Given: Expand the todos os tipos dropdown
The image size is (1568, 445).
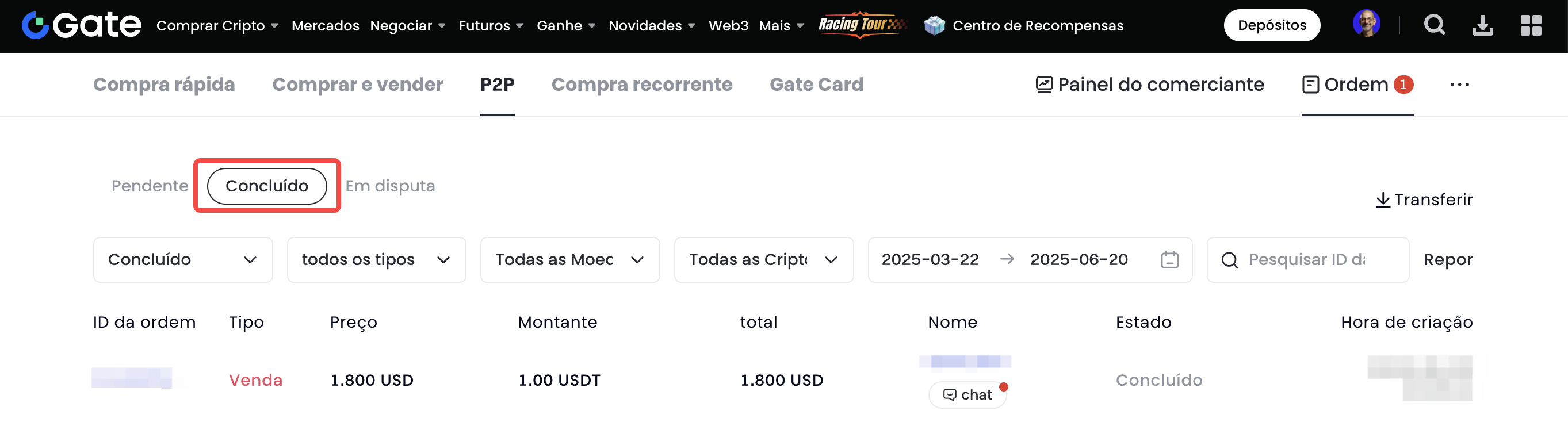Looking at the screenshot, I should click(x=376, y=260).
